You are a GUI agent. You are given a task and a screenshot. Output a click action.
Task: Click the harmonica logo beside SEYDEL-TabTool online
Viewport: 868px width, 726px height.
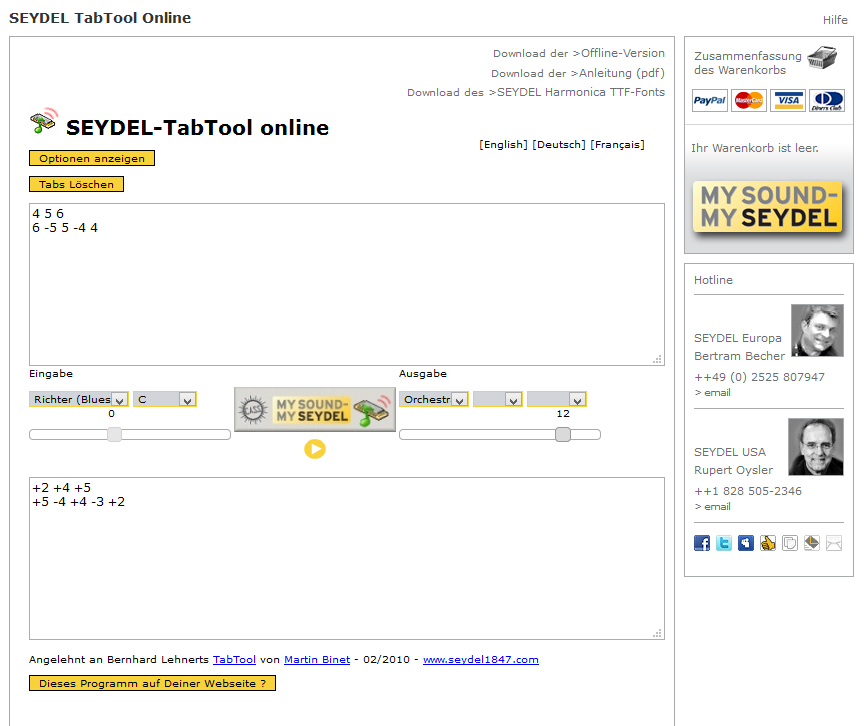point(44,121)
